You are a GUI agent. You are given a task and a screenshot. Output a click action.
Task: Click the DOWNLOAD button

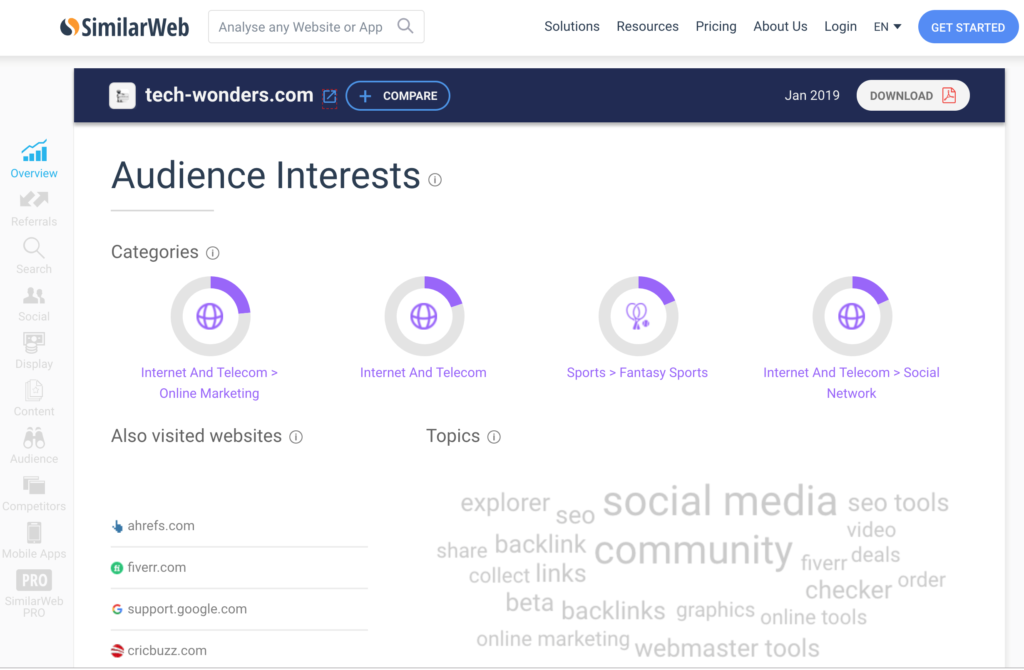(912, 95)
